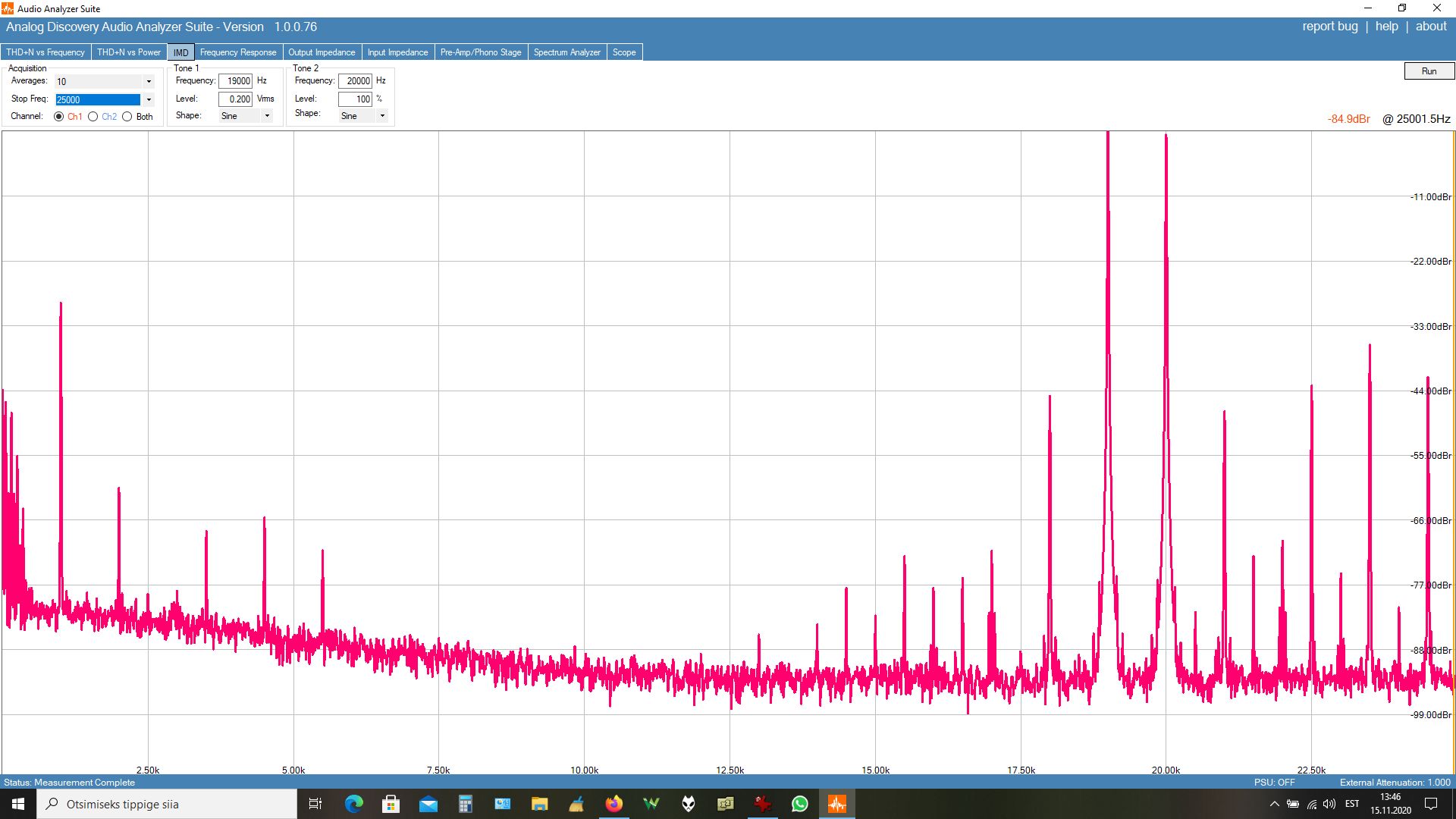The width and height of the screenshot is (1456, 819).
Task: Open the Tone 2 Shape dropdown
Action: pyautogui.click(x=382, y=116)
